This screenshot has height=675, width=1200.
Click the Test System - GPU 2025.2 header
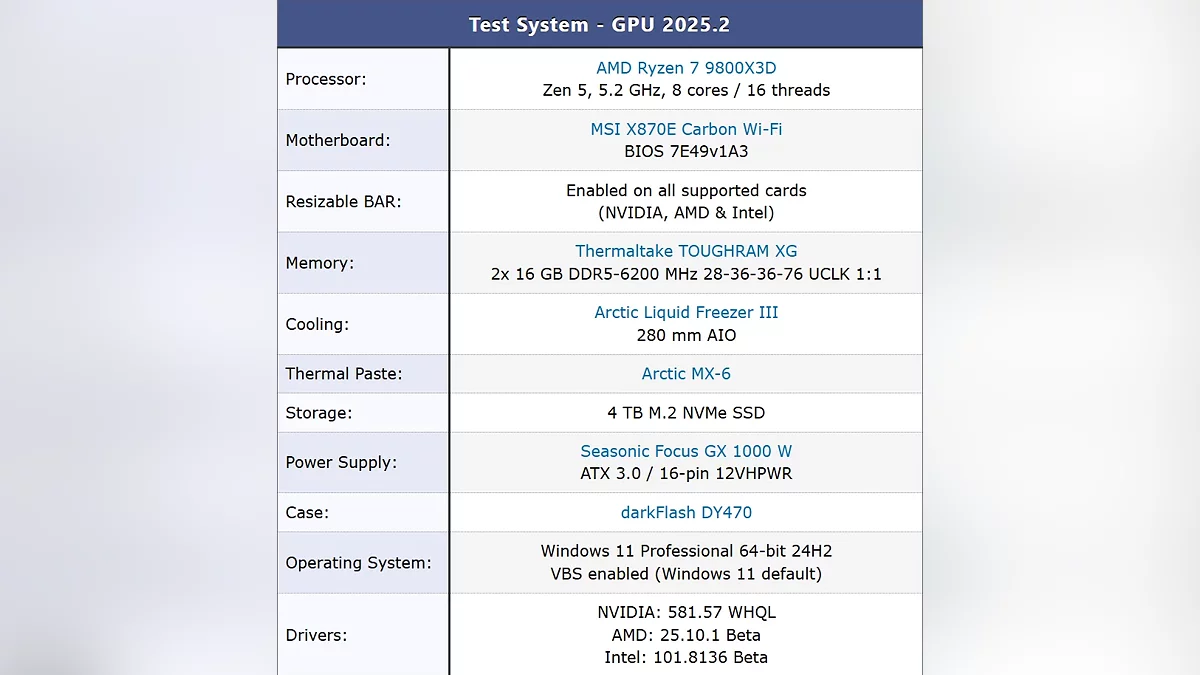[x=600, y=25]
